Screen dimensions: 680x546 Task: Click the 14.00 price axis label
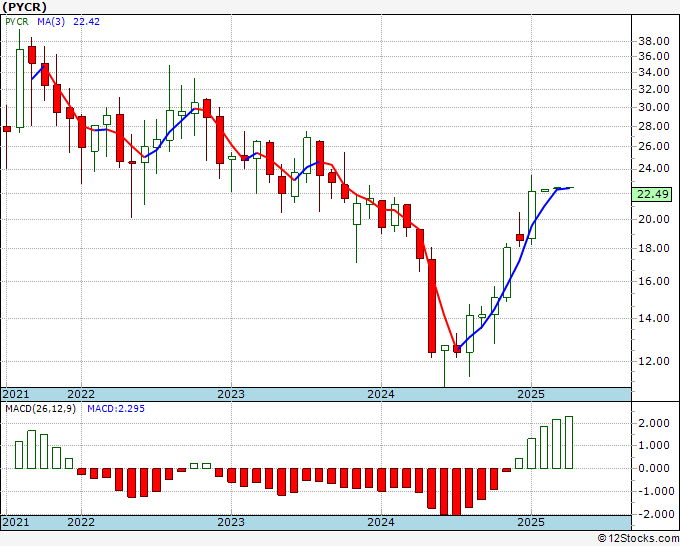pos(654,318)
